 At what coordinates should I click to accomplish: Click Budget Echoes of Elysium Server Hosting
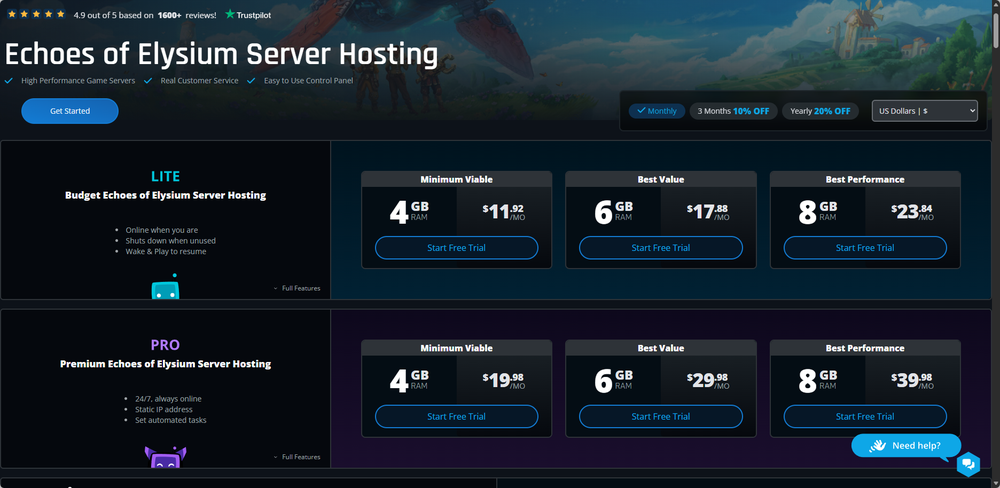165,195
